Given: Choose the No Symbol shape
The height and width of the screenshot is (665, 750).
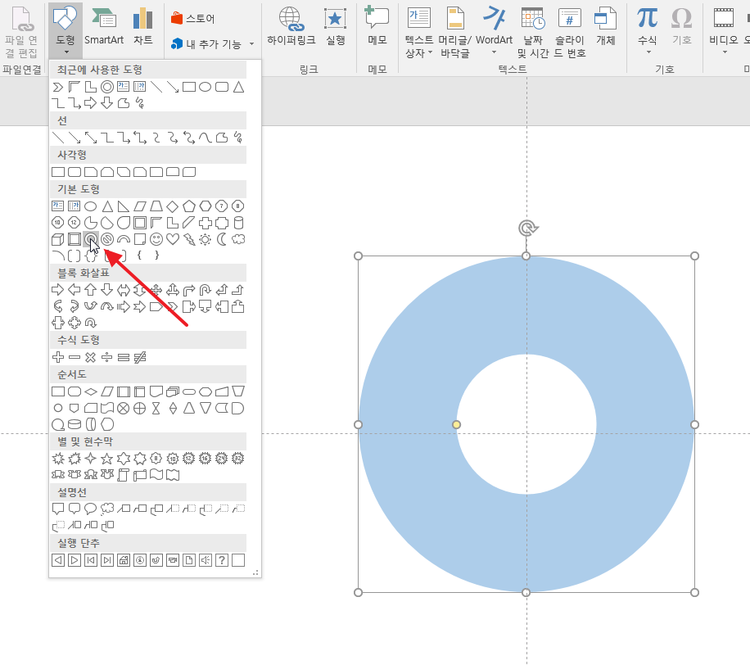Looking at the screenshot, I should click(x=107, y=239).
